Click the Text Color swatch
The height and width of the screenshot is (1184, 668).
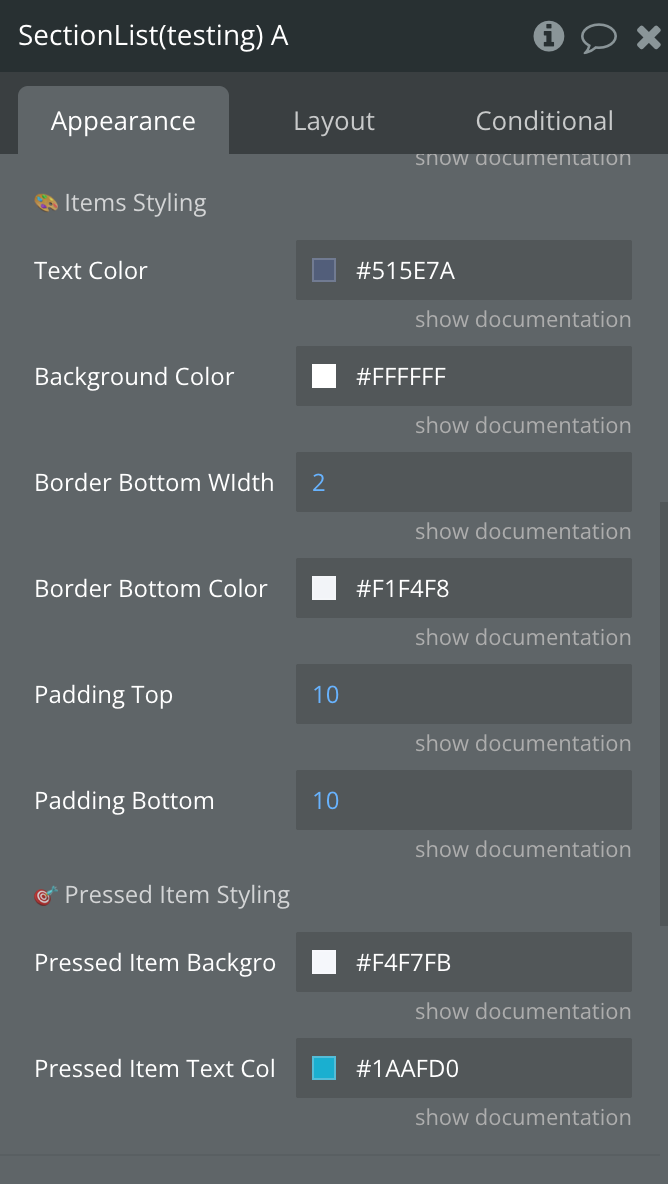(x=324, y=270)
